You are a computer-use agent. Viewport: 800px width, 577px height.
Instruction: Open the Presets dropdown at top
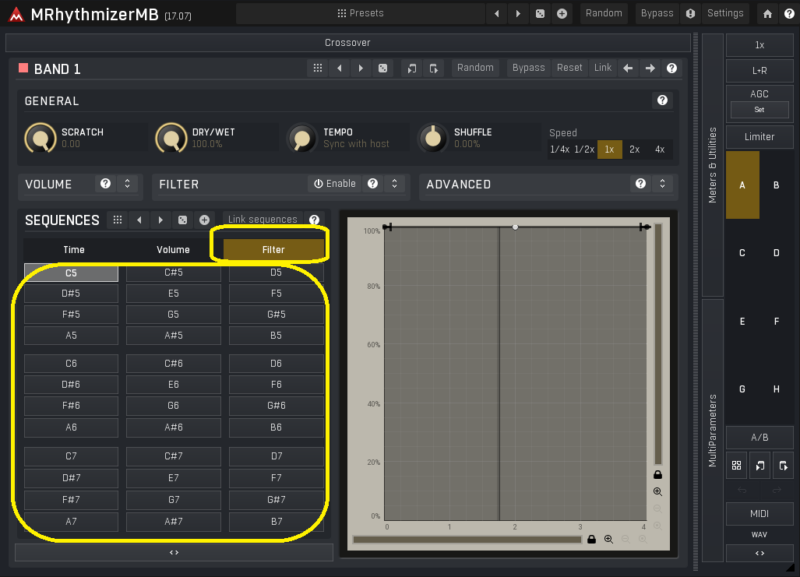point(360,14)
